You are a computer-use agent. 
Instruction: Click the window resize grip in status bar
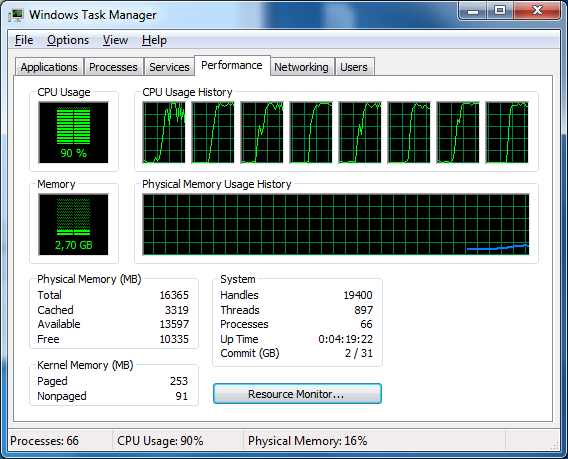tap(555, 445)
